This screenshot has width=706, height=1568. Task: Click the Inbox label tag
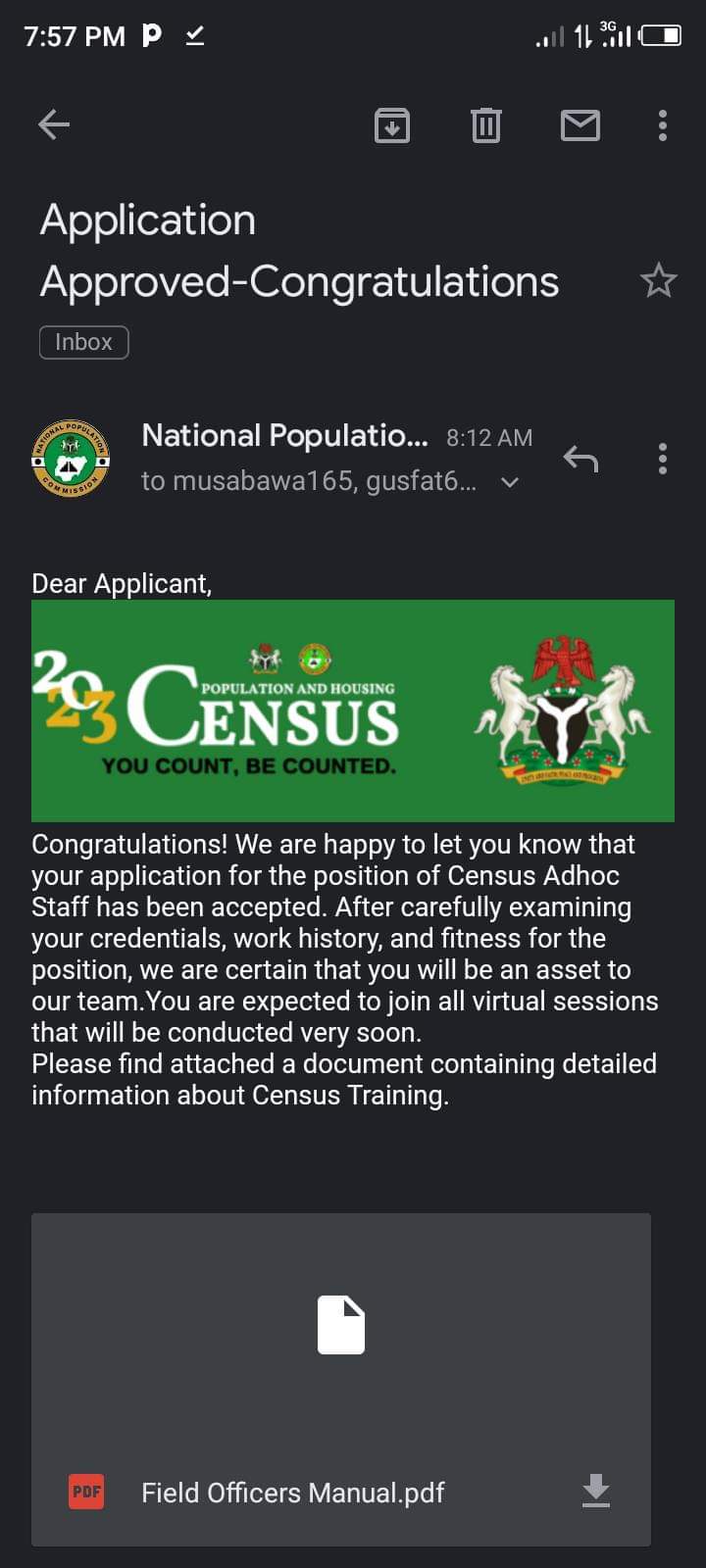pos(83,342)
